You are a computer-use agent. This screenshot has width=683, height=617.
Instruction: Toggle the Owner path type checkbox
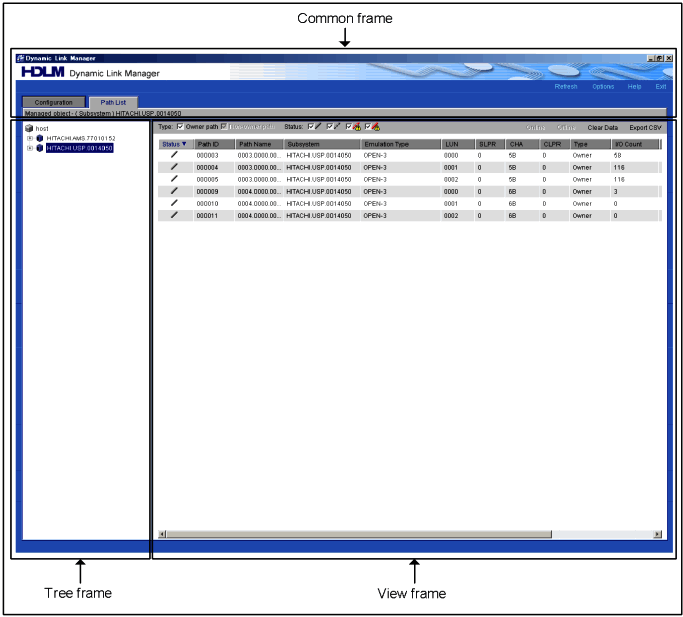click(180, 127)
